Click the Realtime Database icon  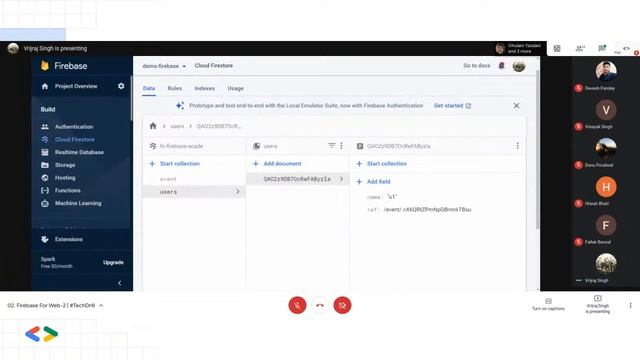point(45,152)
